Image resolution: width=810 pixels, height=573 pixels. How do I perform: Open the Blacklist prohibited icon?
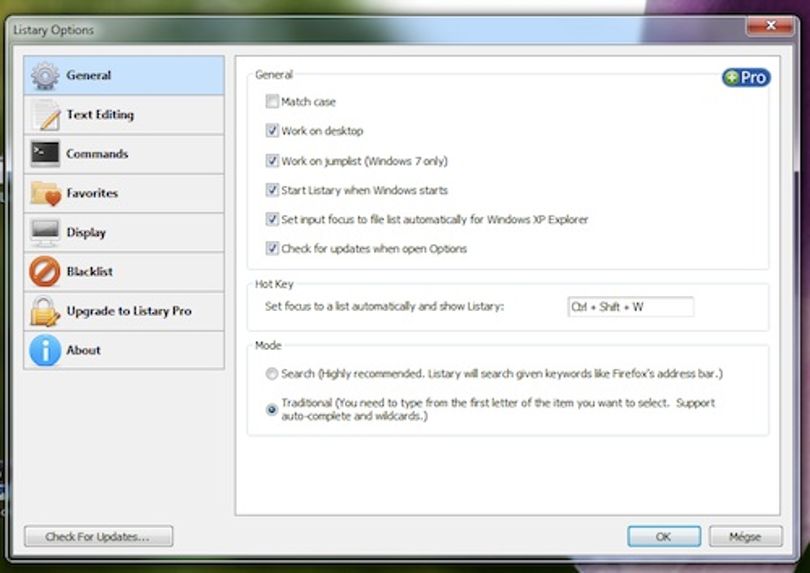(45, 271)
